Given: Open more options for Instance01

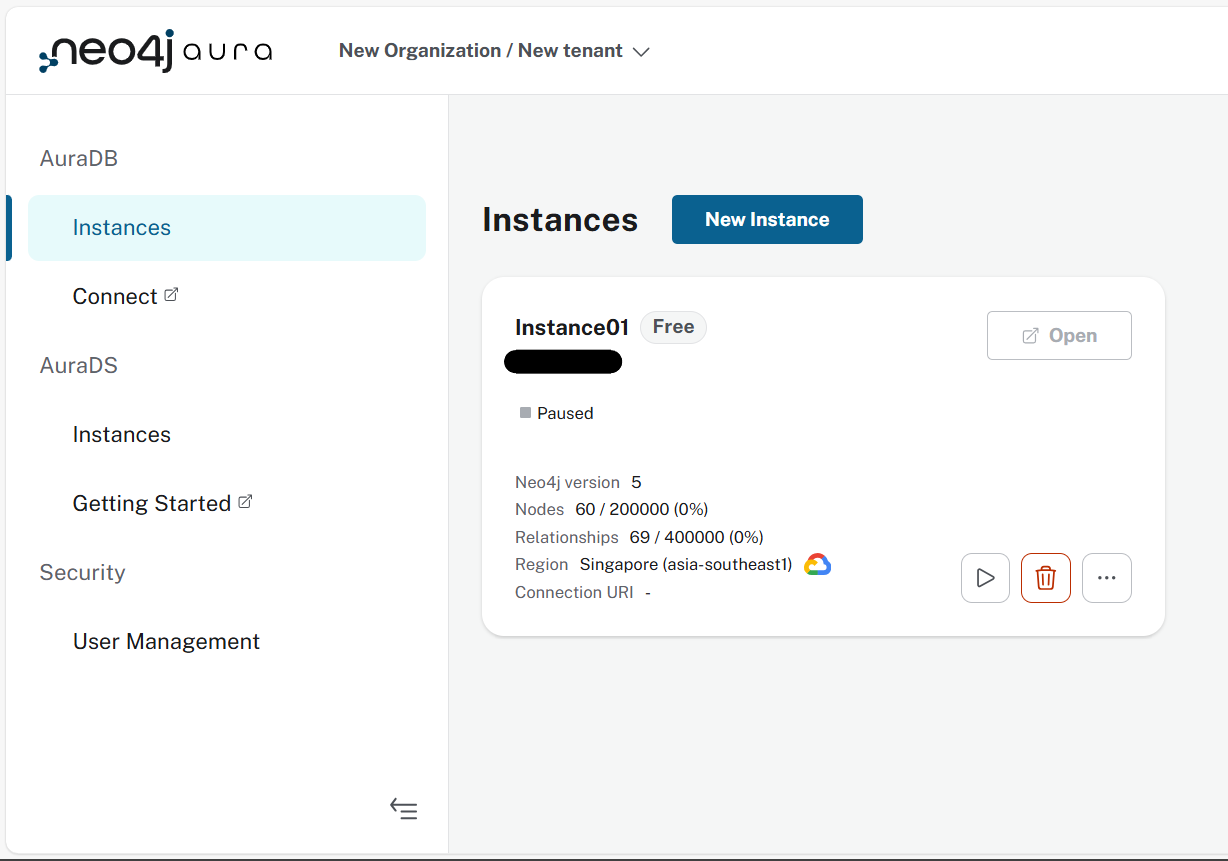Looking at the screenshot, I should [1106, 578].
